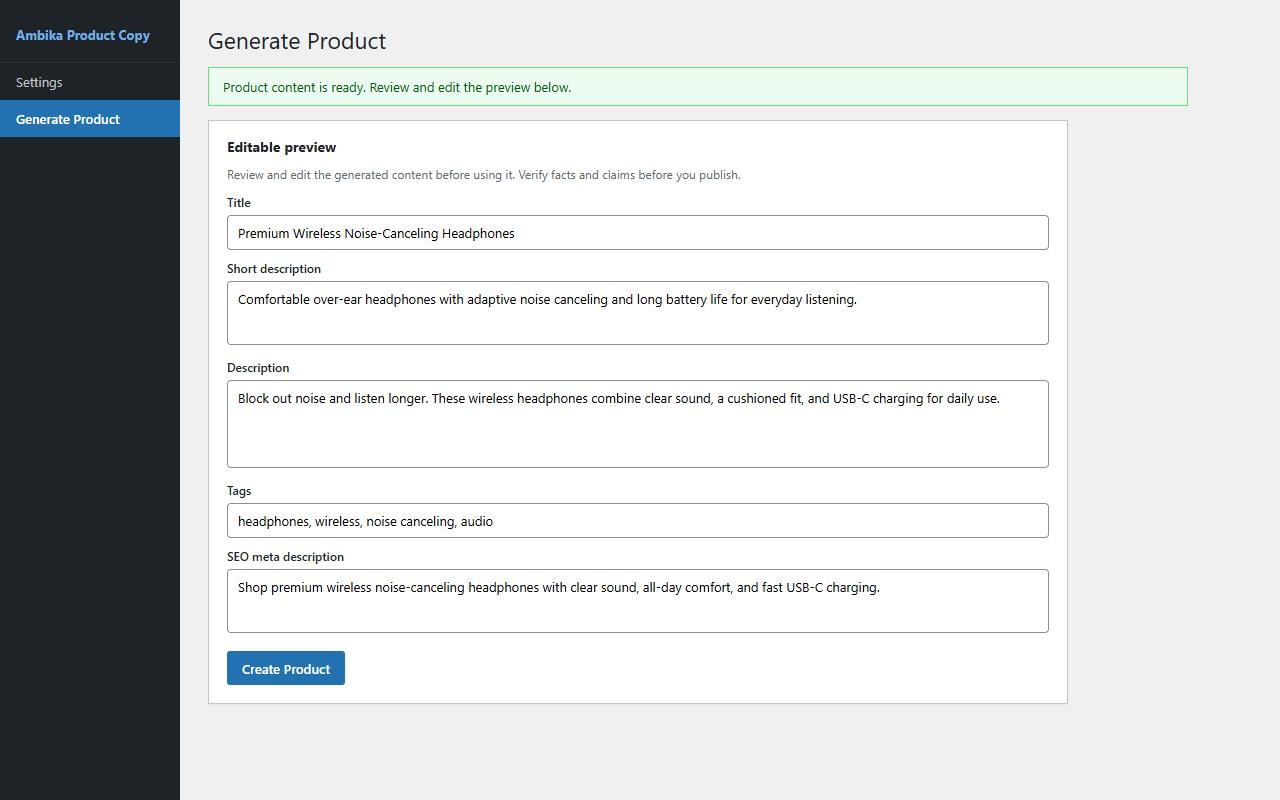Open the Settings sidebar item

click(90, 82)
